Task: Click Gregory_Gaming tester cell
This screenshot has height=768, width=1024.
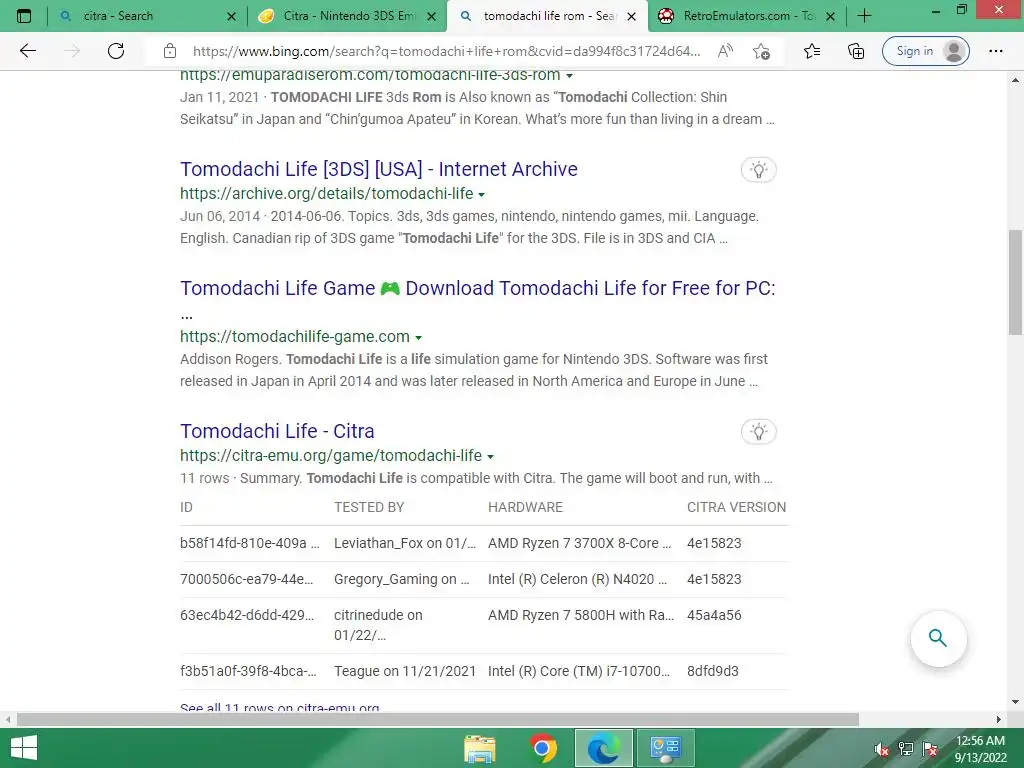Action: tap(402, 579)
